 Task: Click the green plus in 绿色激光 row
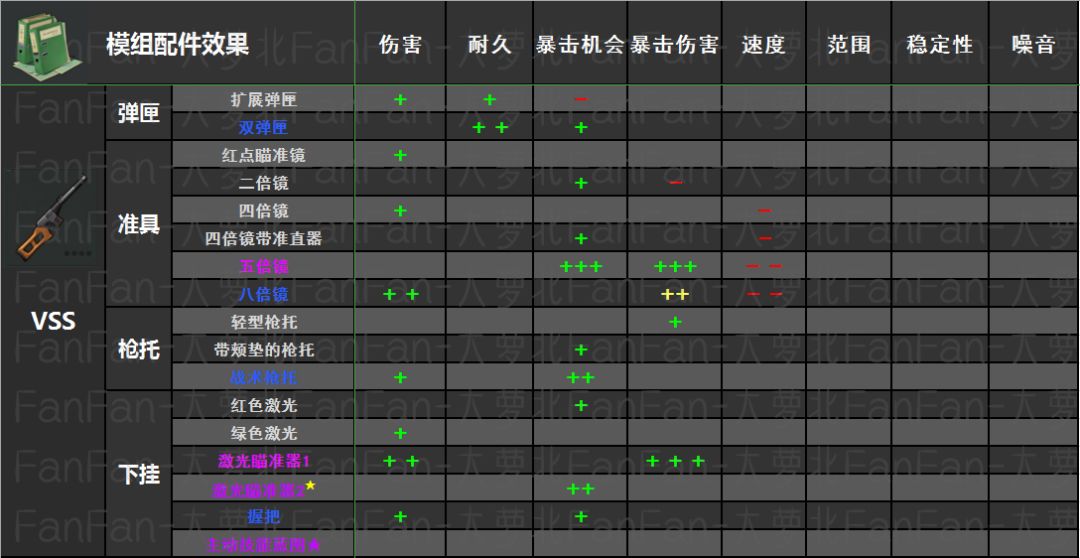[400, 433]
